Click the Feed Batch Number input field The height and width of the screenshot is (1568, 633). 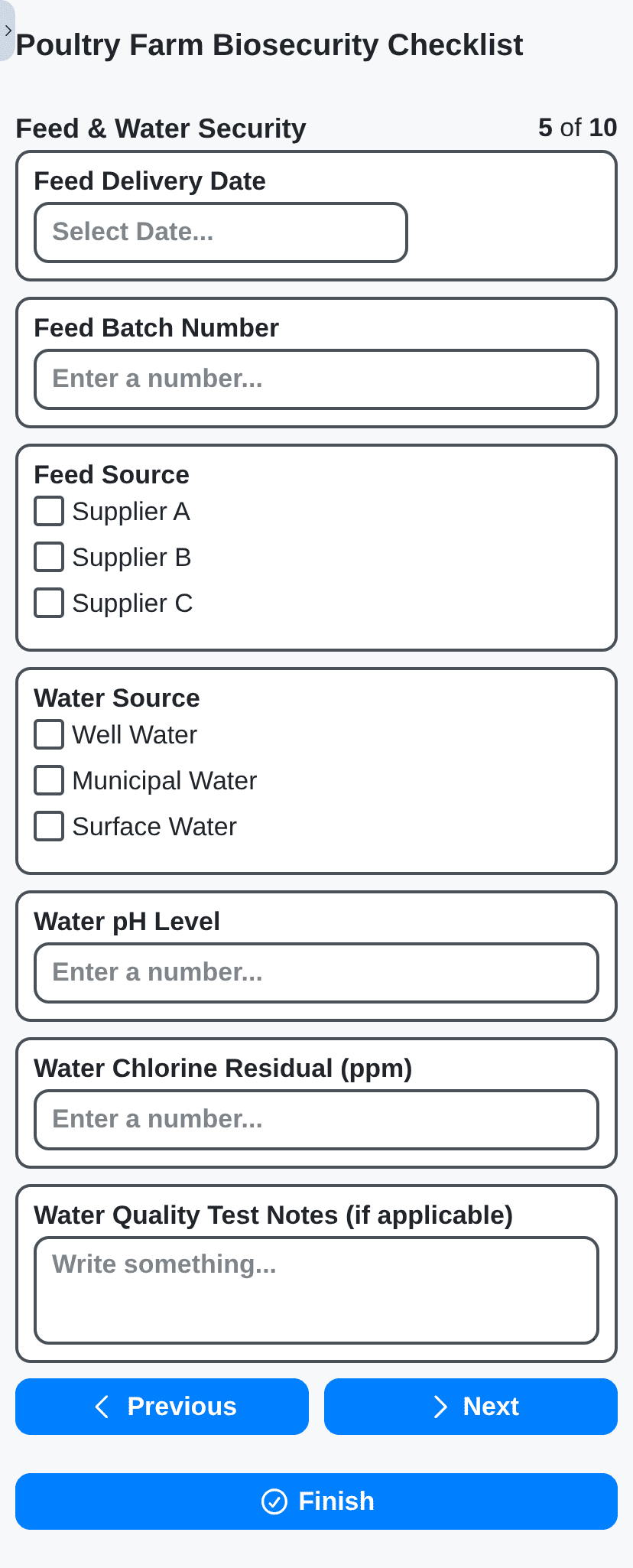316,379
